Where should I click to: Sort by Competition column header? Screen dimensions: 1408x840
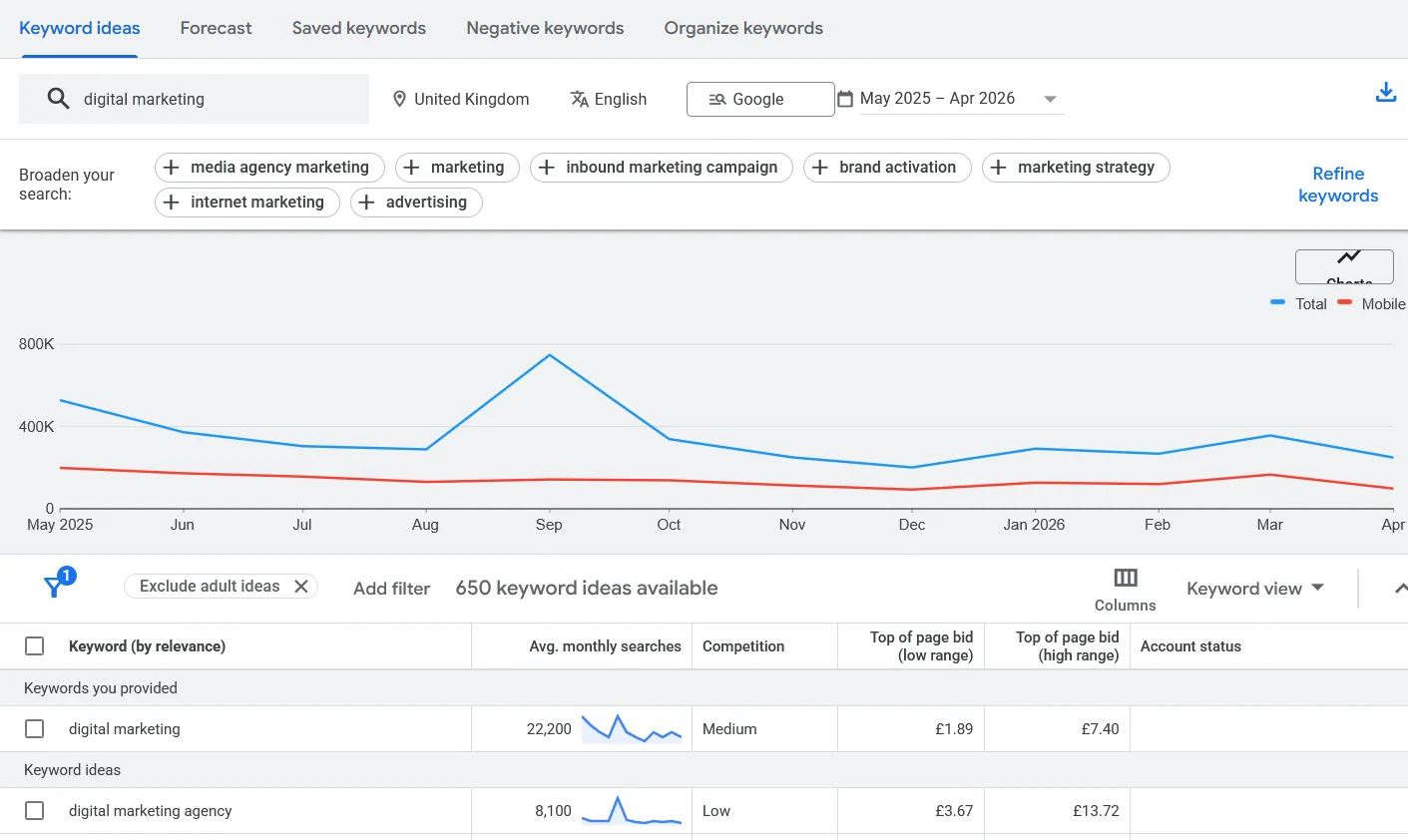743,646
